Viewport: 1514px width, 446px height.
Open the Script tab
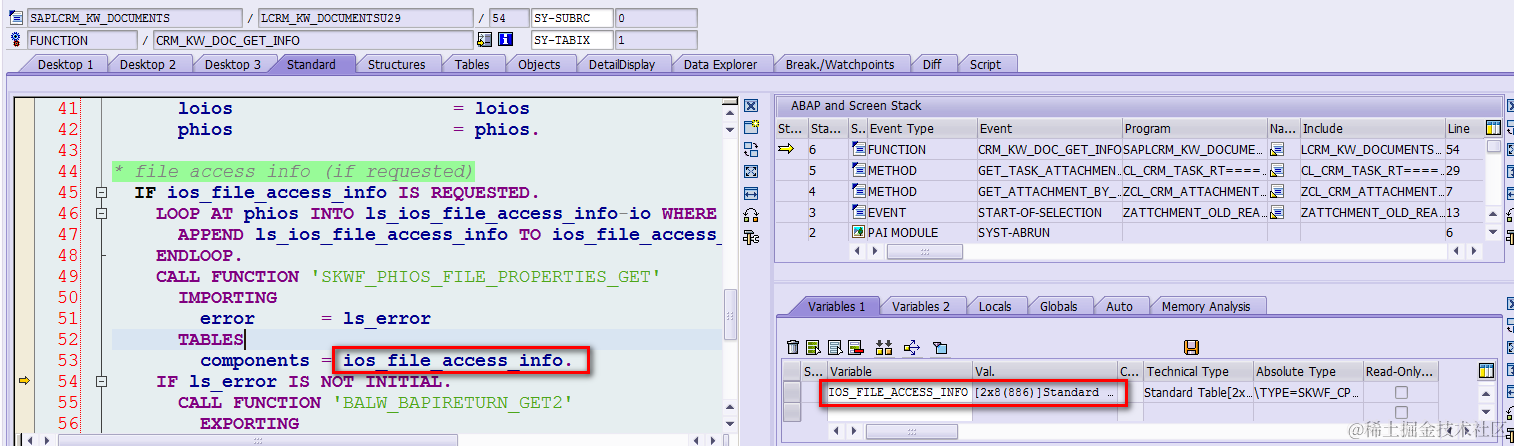(985, 64)
